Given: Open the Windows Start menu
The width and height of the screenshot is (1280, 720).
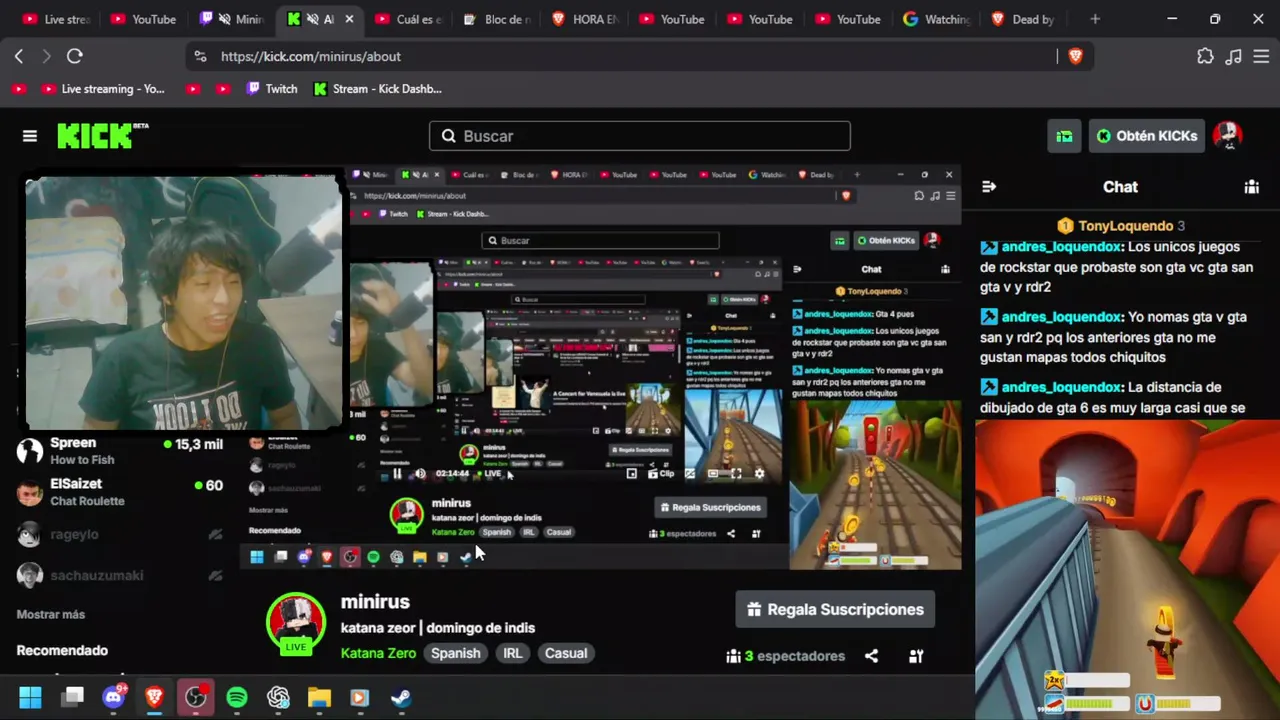Looking at the screenshot, I should 30,698.
